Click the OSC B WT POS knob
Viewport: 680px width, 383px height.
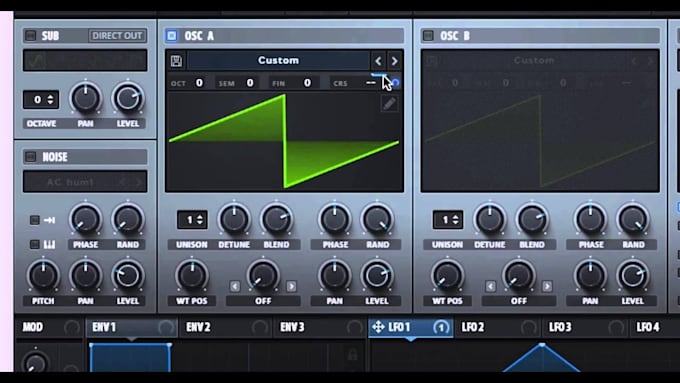click(x=447, y=275)
